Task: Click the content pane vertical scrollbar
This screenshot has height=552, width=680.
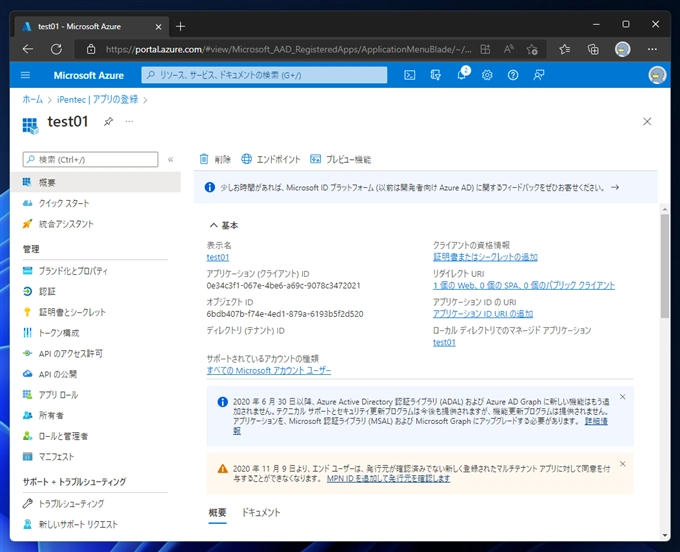Action: [664, 266]
